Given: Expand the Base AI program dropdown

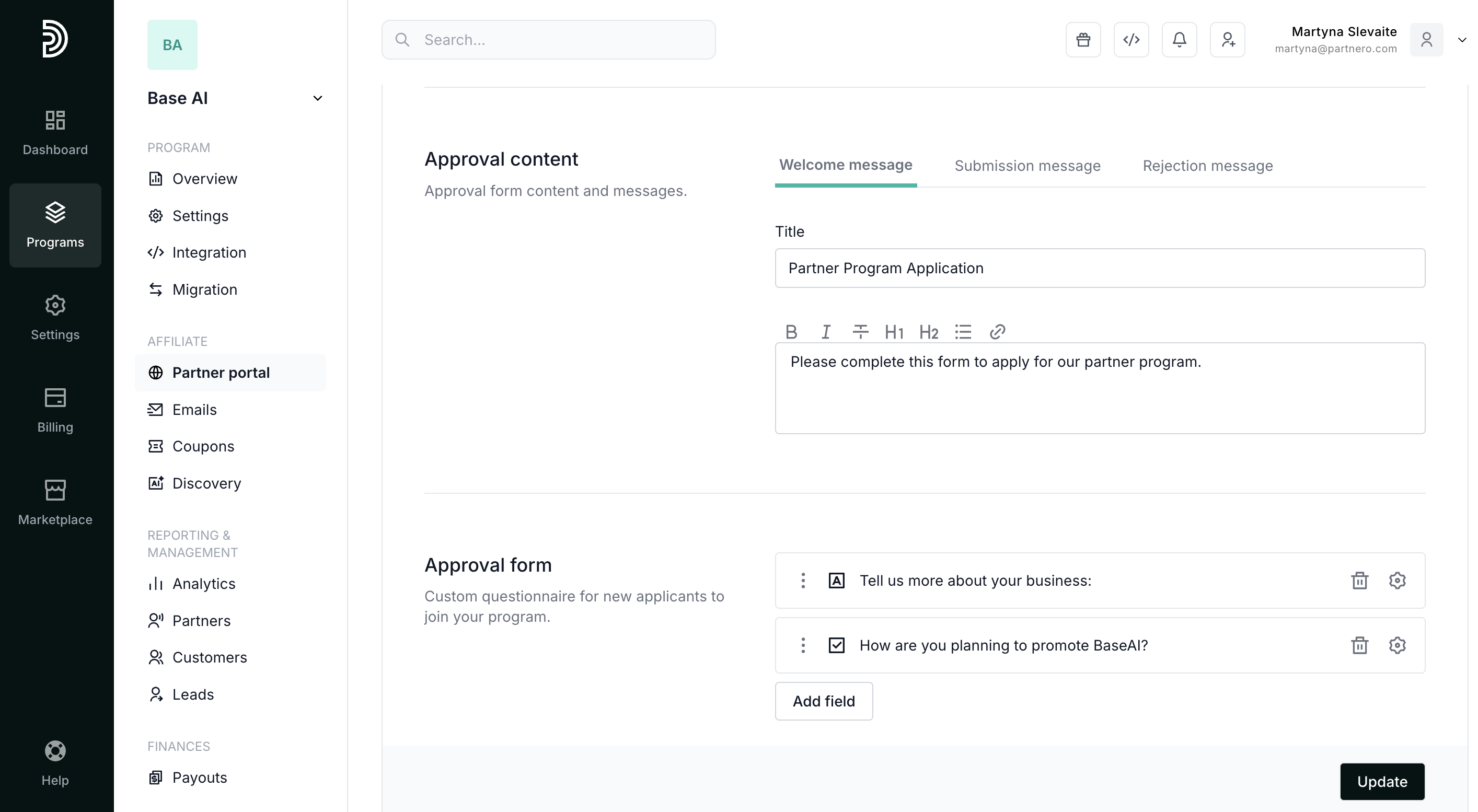Looking at the screenshot, I should [317, 98].
